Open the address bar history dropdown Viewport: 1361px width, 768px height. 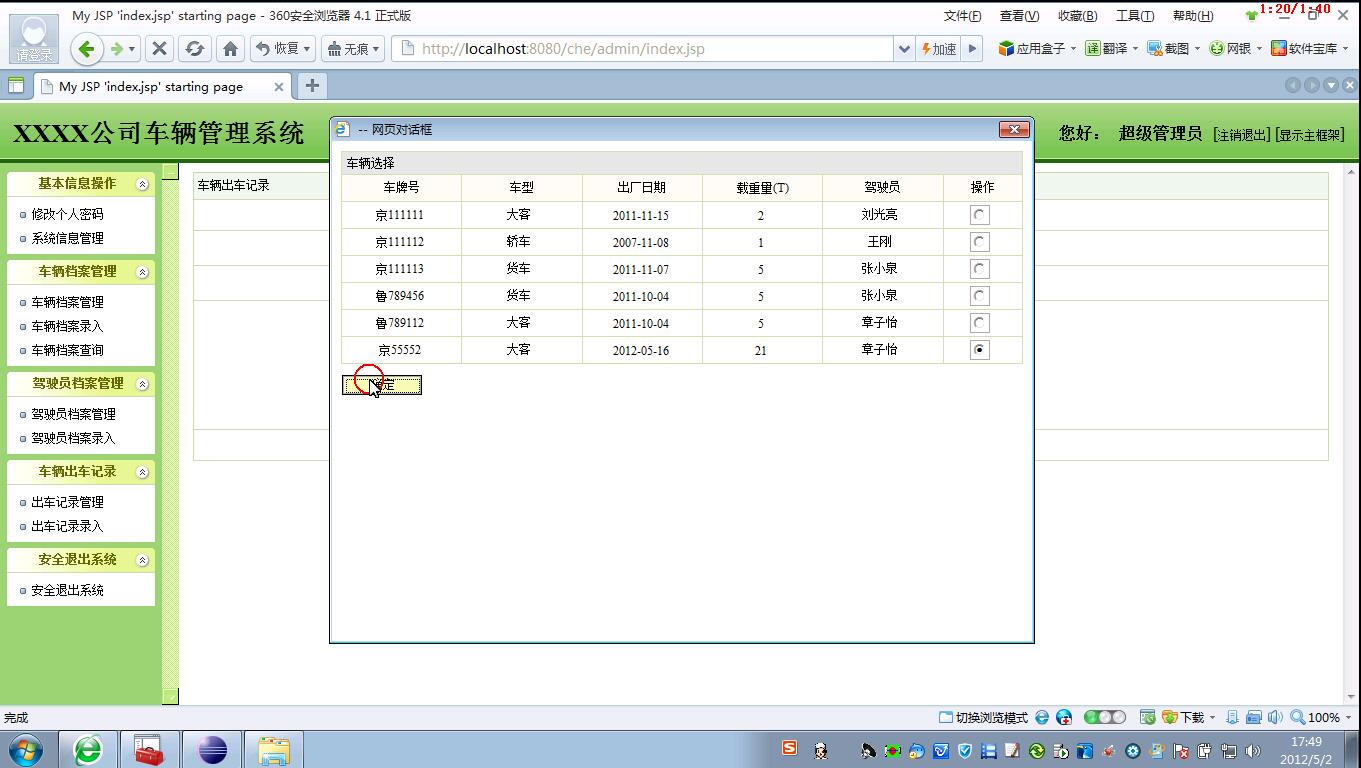904,48
